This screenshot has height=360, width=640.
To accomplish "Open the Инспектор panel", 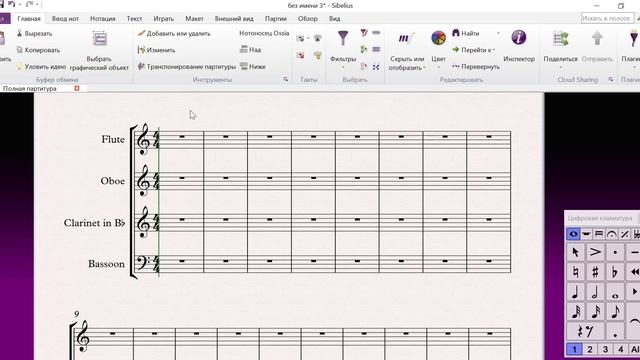I will pos(519,47).
